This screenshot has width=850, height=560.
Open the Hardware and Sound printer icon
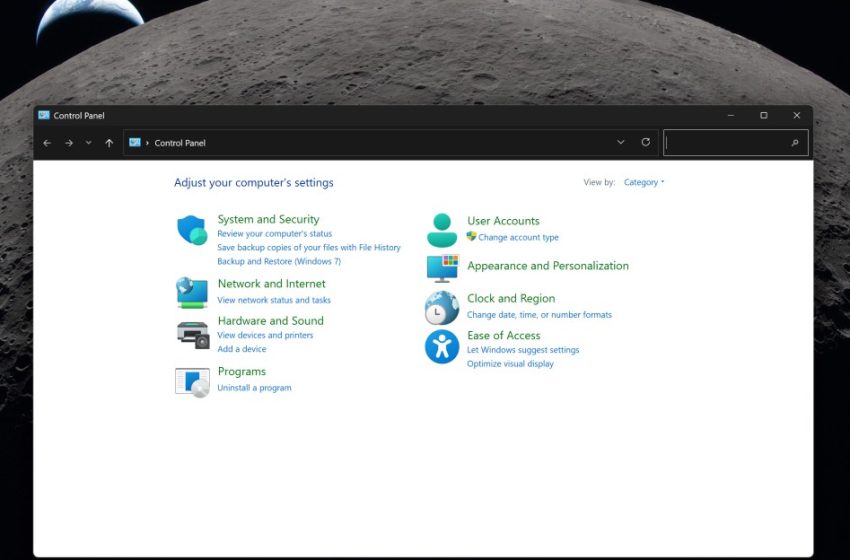(193, 335)
